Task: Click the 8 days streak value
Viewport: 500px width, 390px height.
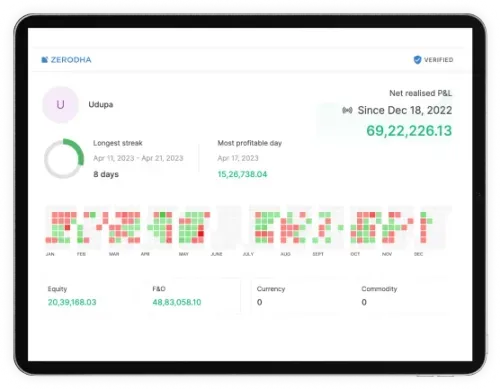Action: click(x=106, y=174)
